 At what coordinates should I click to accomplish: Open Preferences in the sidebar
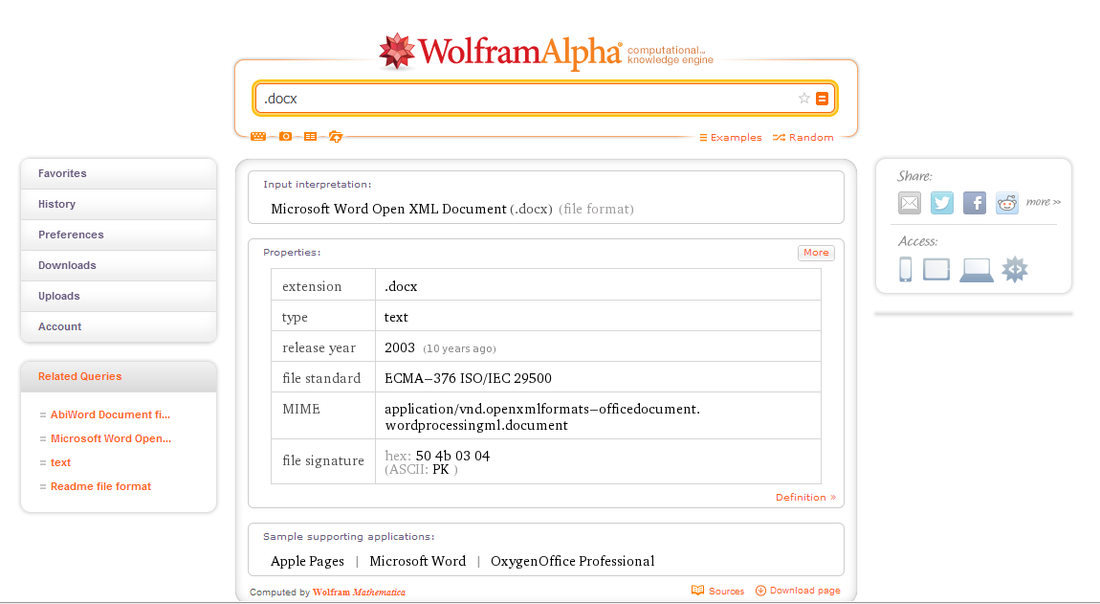pyautogui.click(x=119, y=235)
